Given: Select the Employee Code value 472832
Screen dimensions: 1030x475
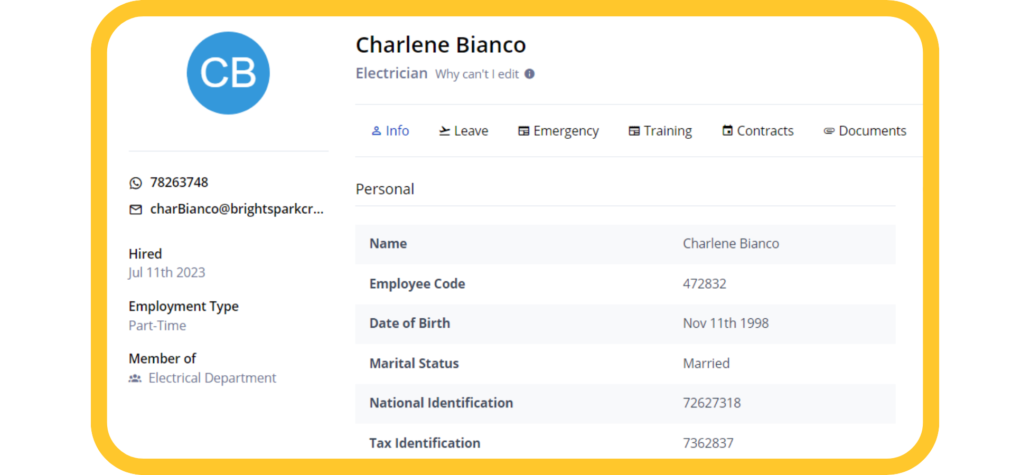Looking at the screenshot, I should coord(705,284).
